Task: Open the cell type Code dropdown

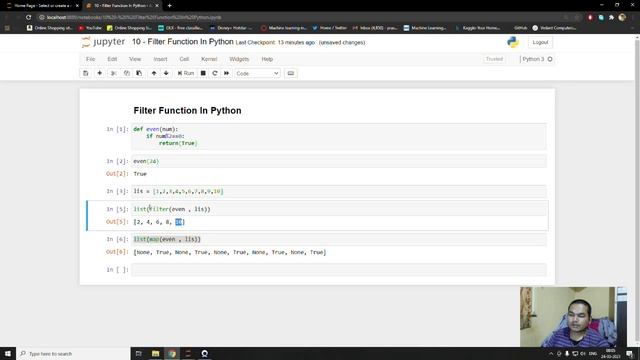Action: [257, 73]
